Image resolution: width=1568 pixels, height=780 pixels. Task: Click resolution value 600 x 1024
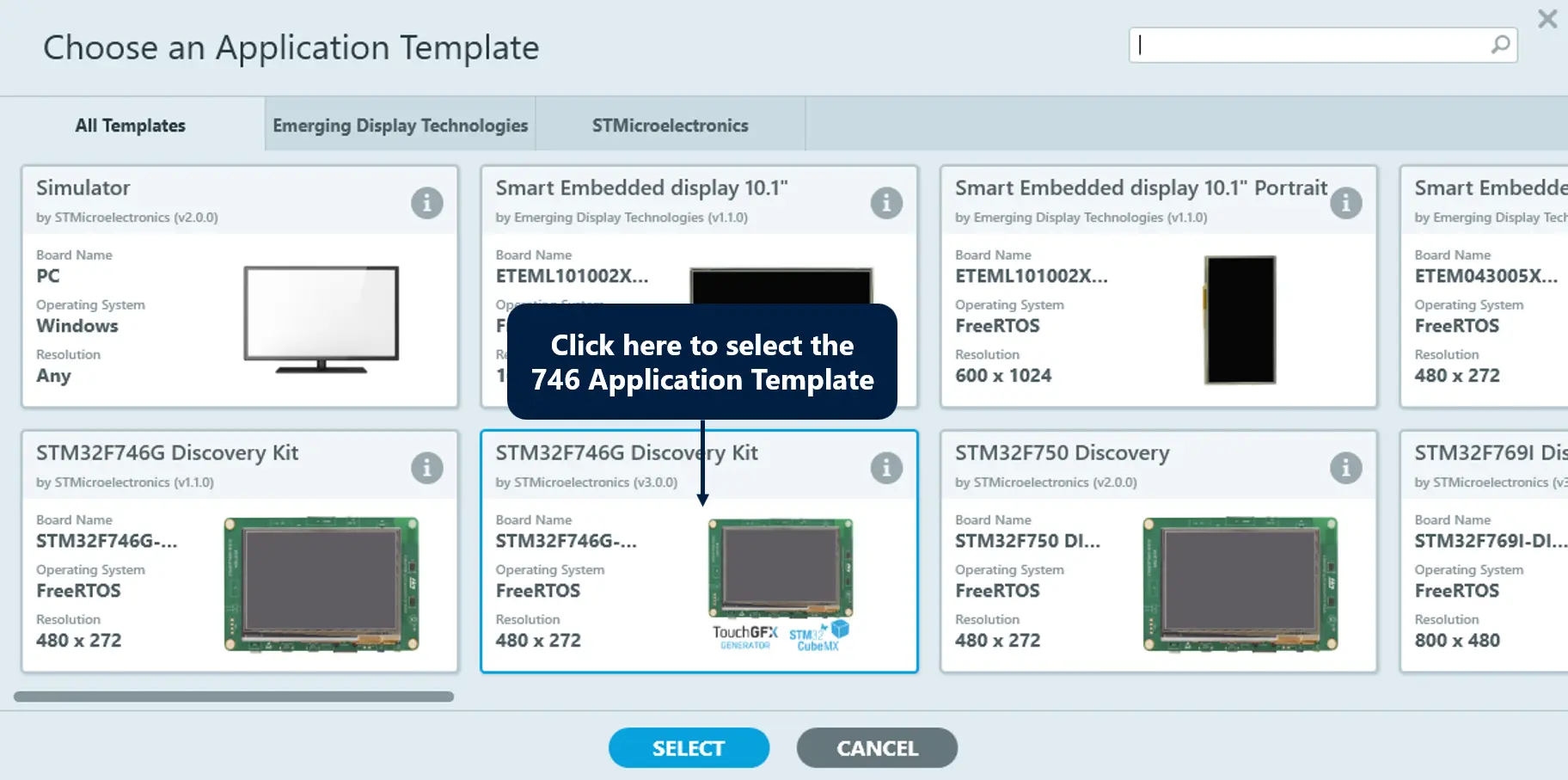coord(1003,376)
